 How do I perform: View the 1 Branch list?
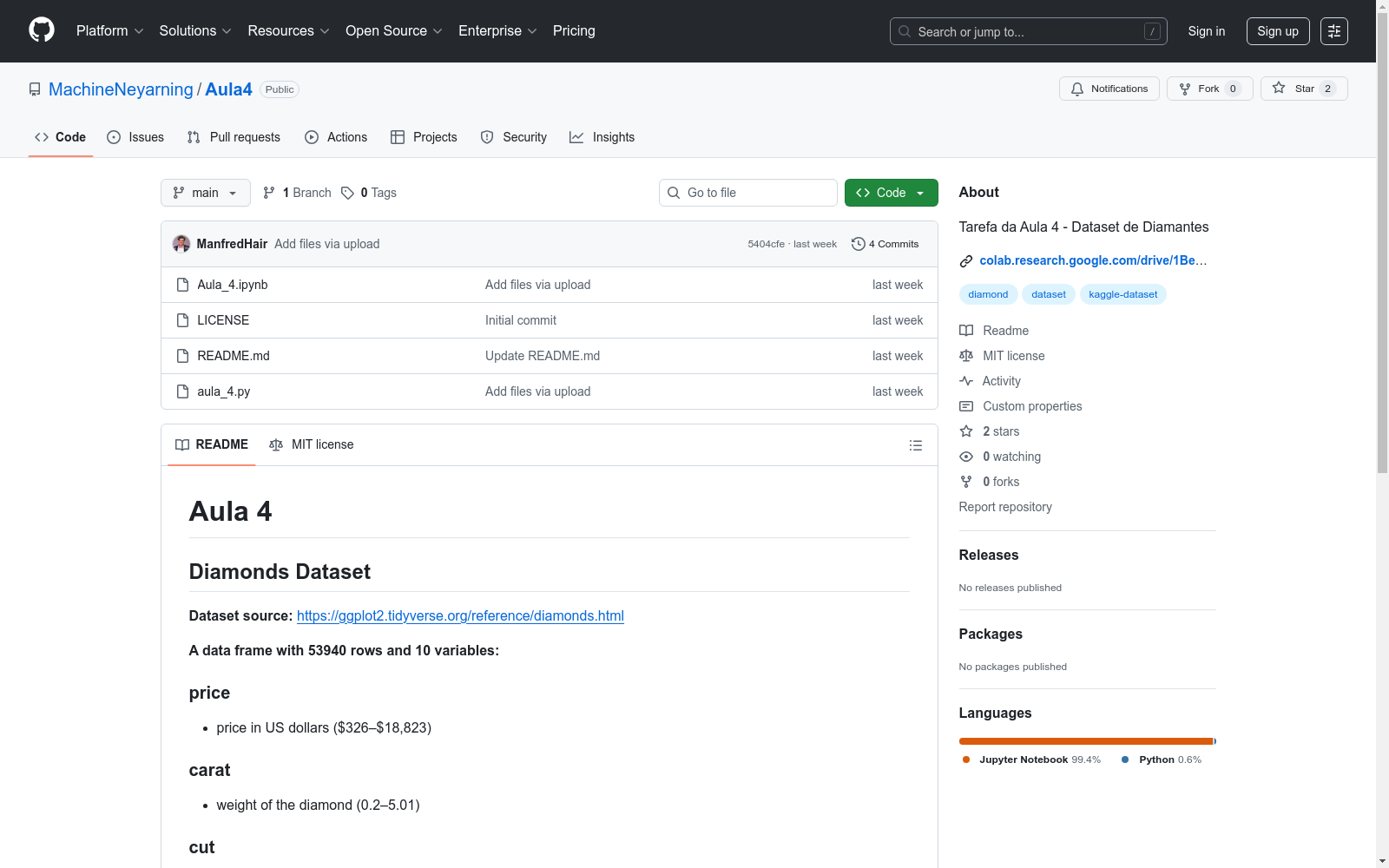point(297,193)
